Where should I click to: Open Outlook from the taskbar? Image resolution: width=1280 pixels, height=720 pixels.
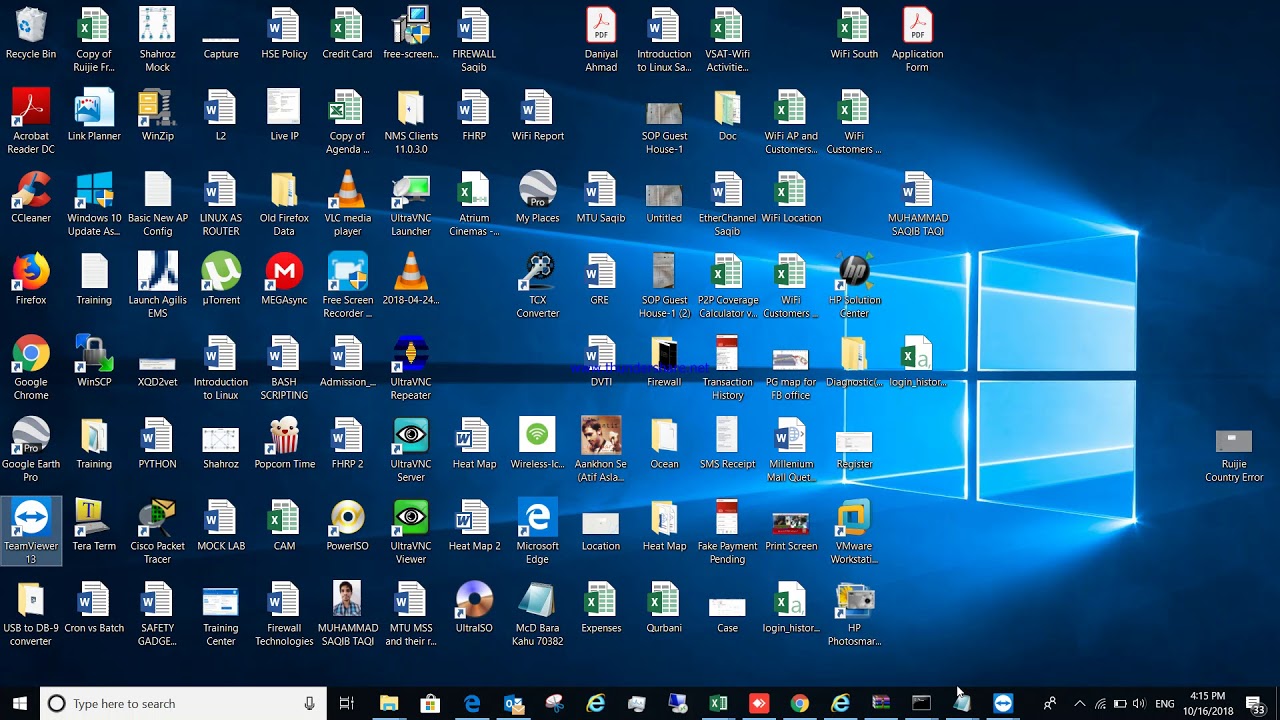514,704
